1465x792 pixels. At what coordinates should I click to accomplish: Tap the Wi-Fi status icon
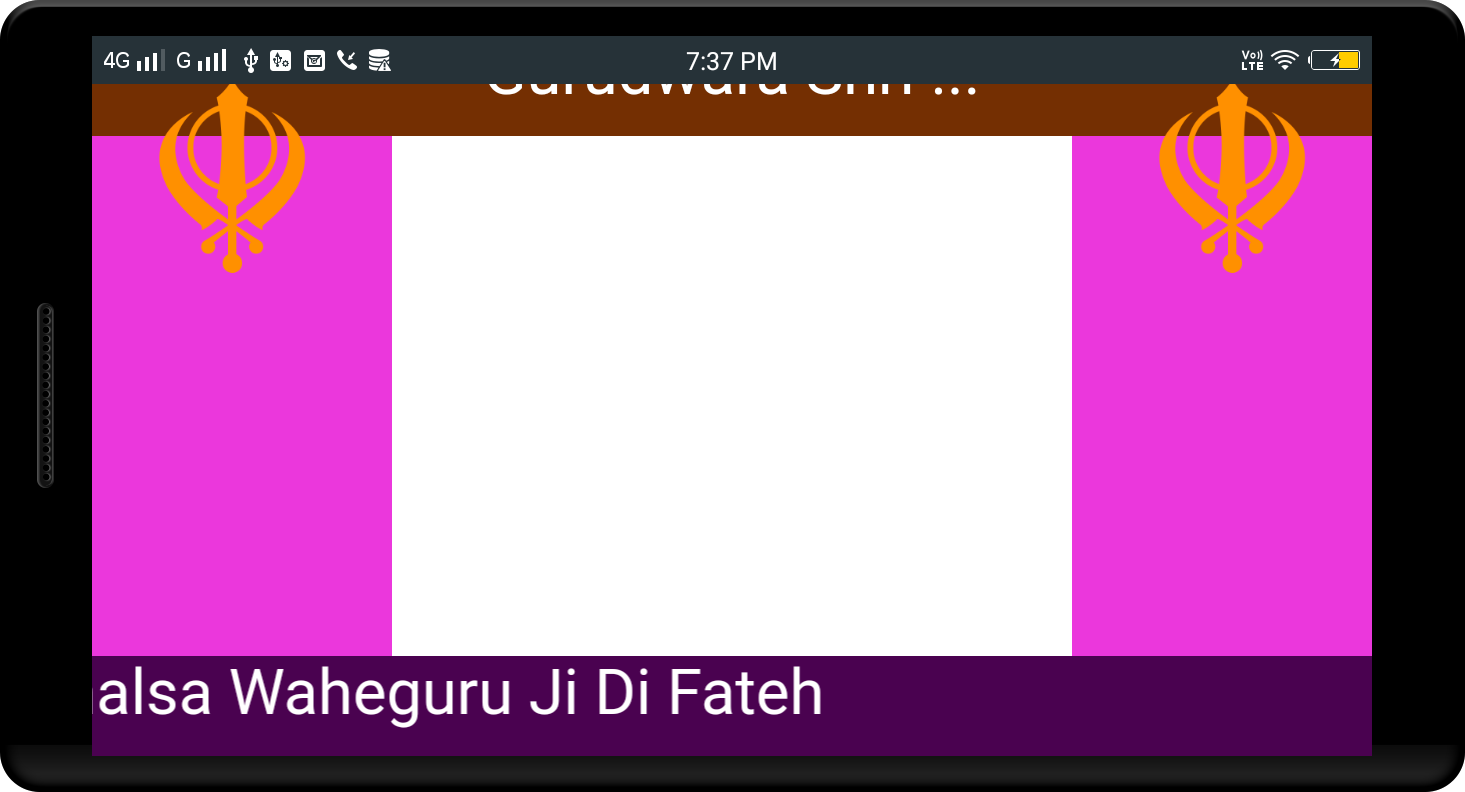point(1285,61)
